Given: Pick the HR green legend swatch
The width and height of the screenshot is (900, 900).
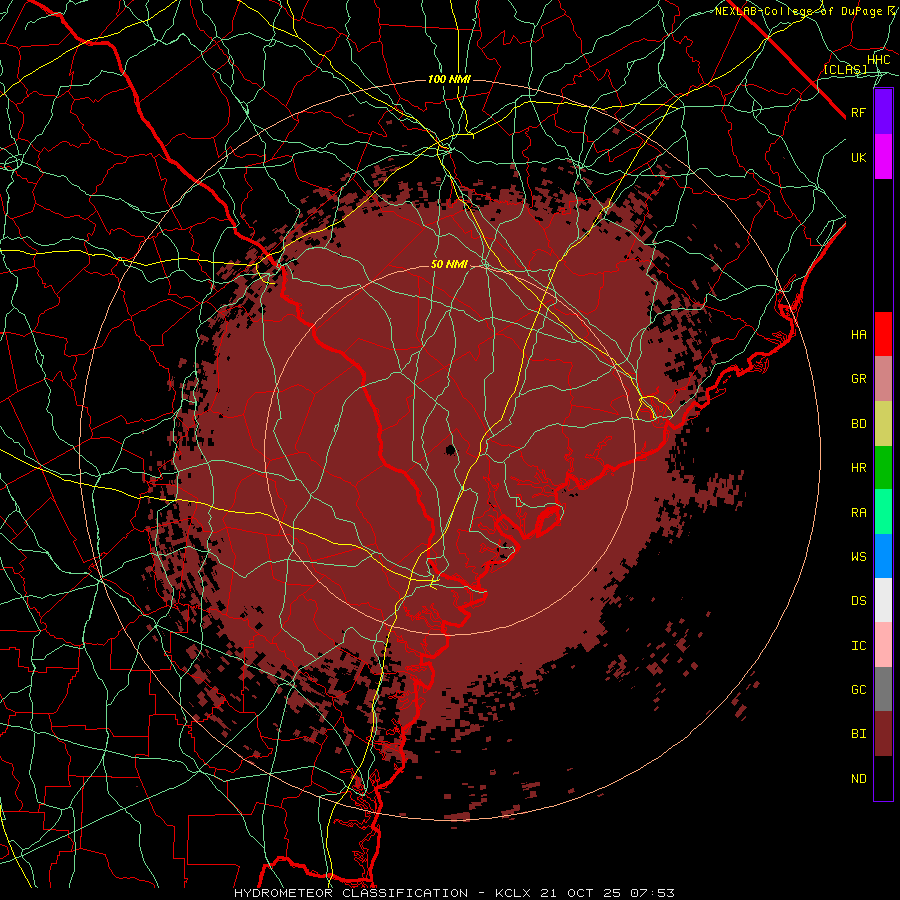Looking at the screenshot, I should [883, 468].
